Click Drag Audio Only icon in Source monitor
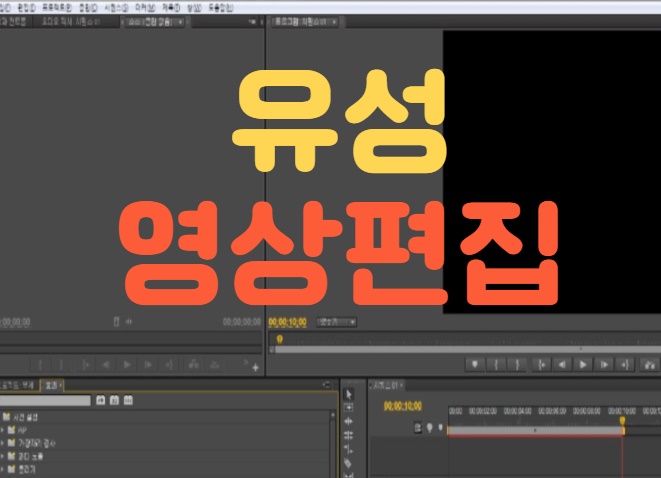This screenshot has height=478, width=661. [x=129, y=322]
